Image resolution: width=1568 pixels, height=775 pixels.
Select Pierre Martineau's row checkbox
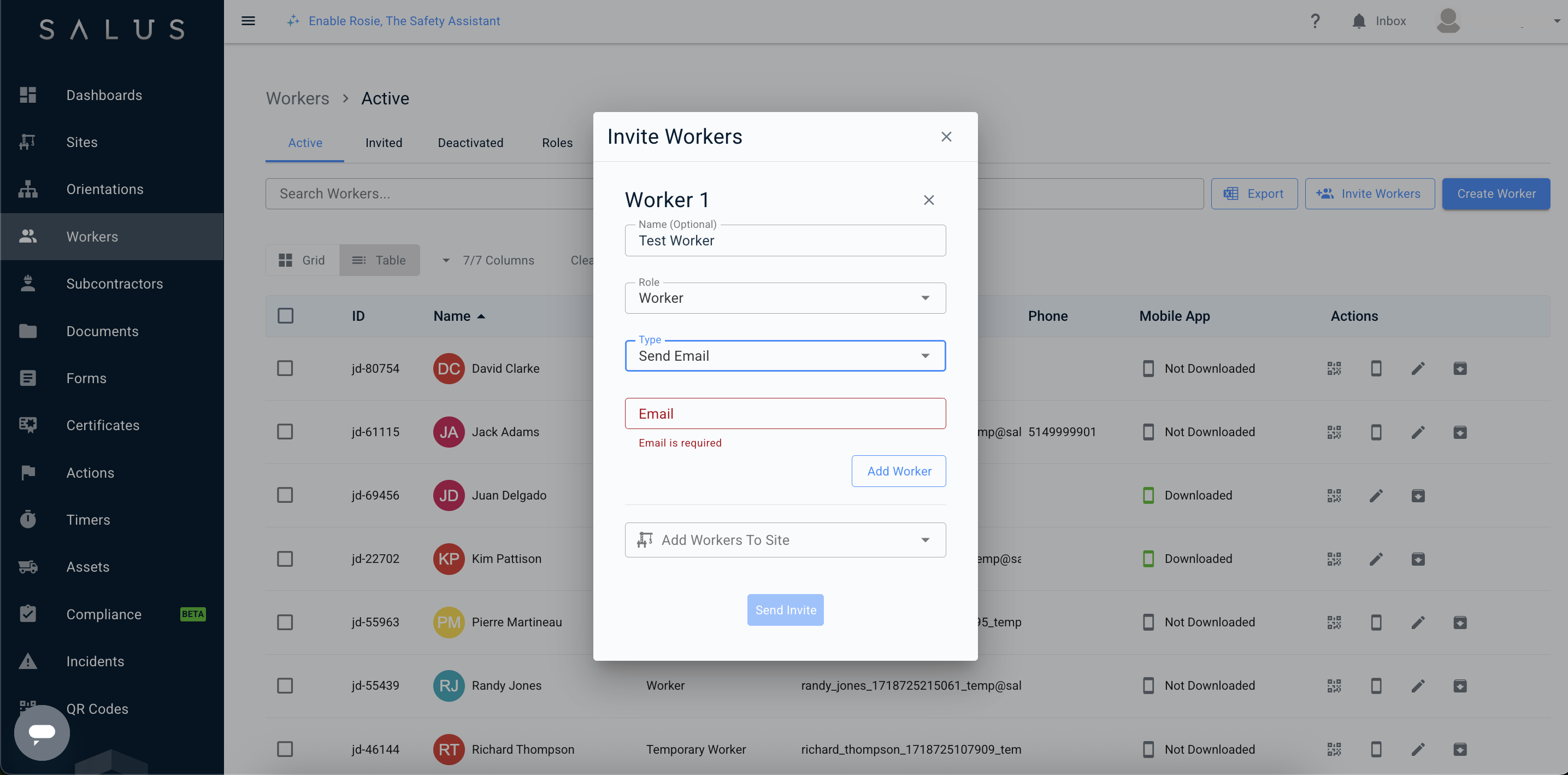285,622
